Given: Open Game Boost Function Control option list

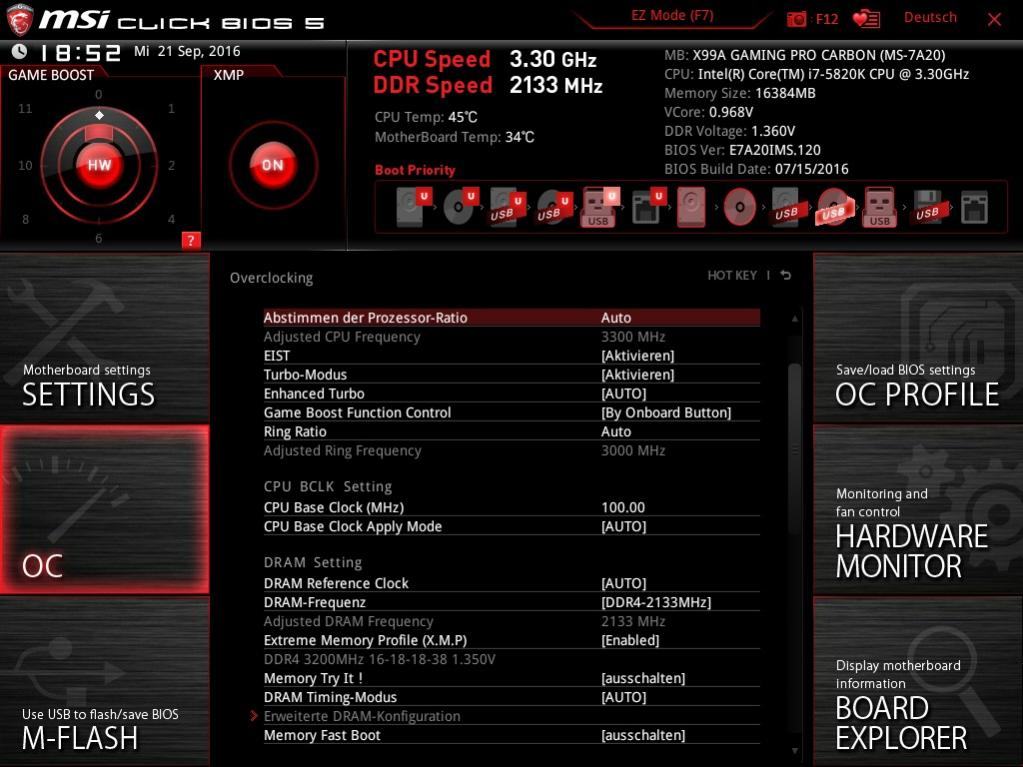Looking at the screenshot, I should coord(665,412).
